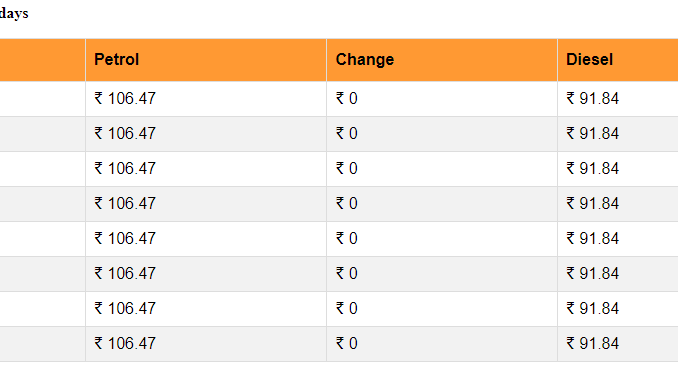The image size is (678, 373).
Task: Click first row diesel price ₹ 91.84
Action: coord(593,99)
